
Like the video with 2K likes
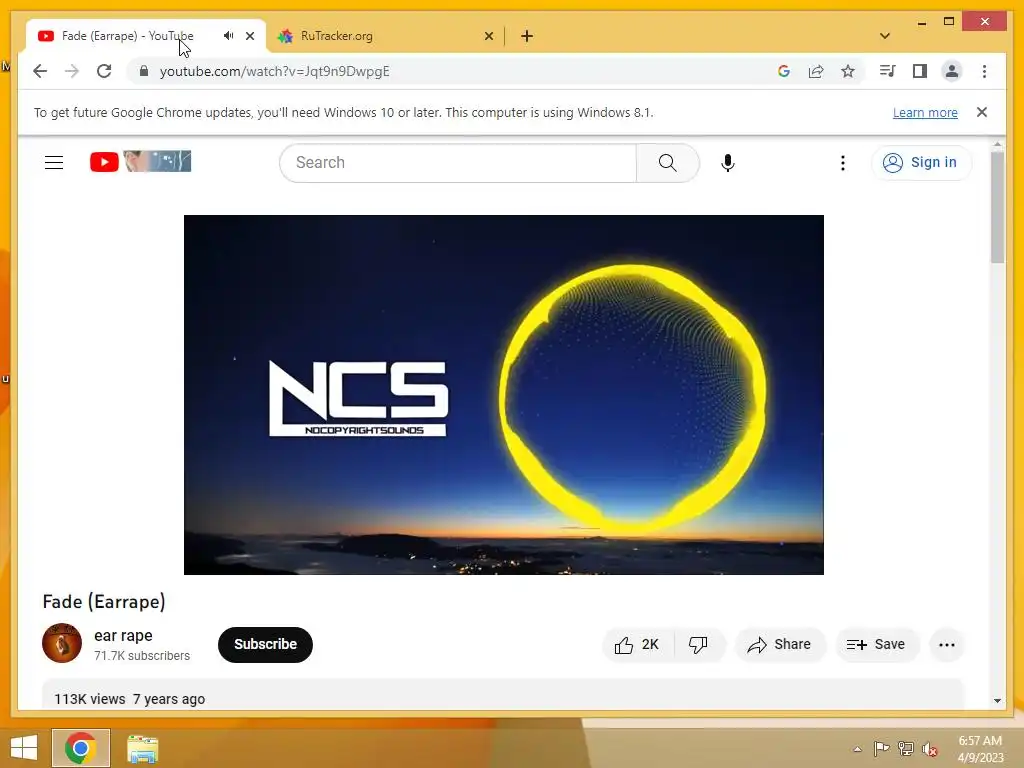(637, 645)
